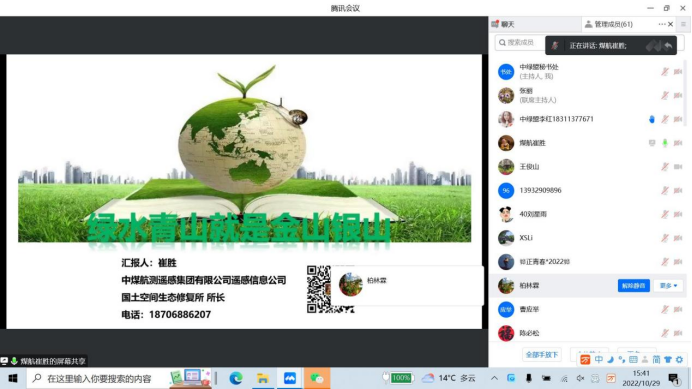Click camera icon of 曹应举
This screenshot has height=389, width=692.
(678, 310)
